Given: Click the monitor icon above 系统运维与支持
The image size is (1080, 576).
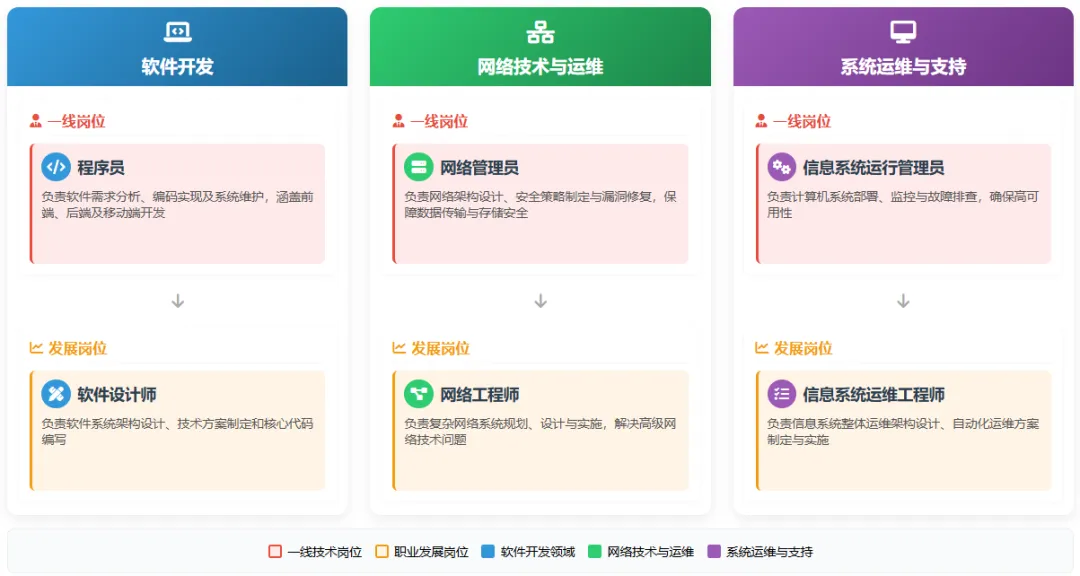Looking at the screenshot, I should pyautogui.click(x=903, y=31).
